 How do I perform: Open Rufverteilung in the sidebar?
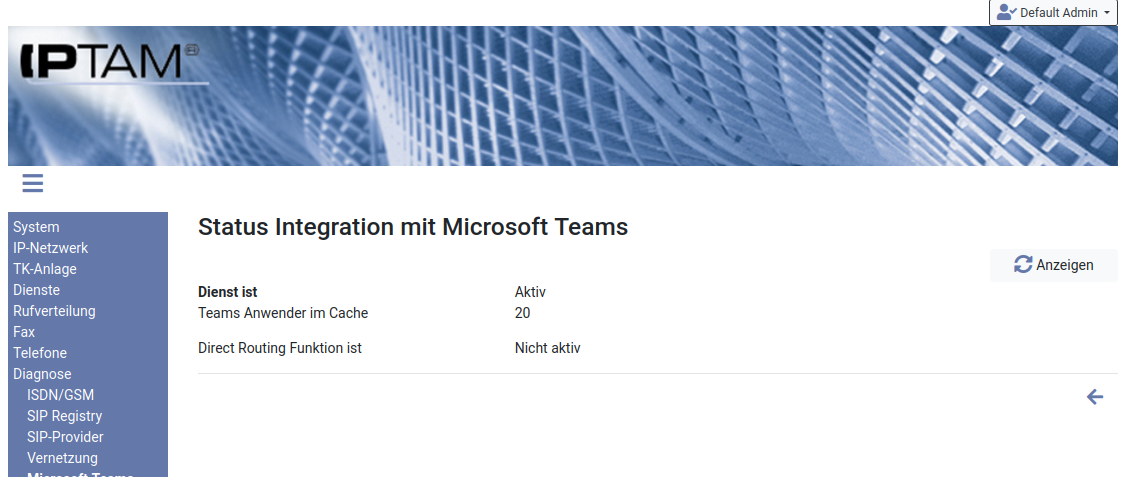[54, 311]
